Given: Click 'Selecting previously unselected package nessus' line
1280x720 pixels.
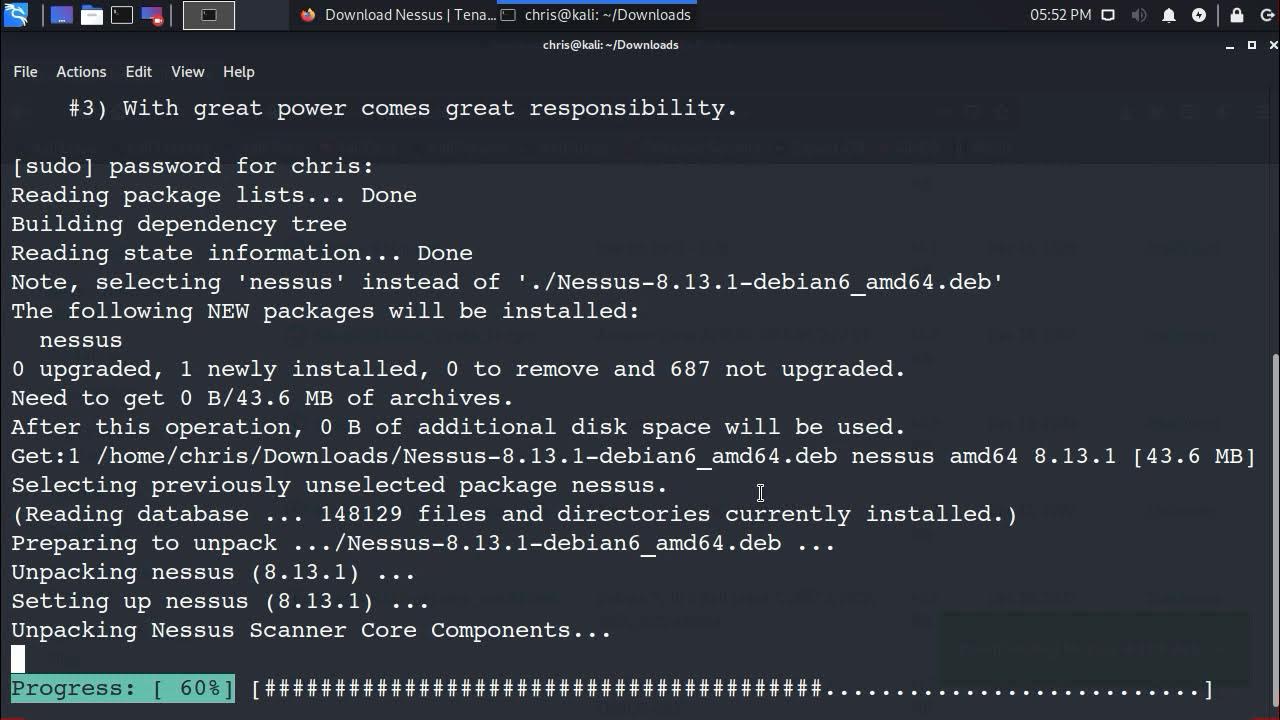Looking at the screenshot, I should pyautogui.click(x=339, y=485).
